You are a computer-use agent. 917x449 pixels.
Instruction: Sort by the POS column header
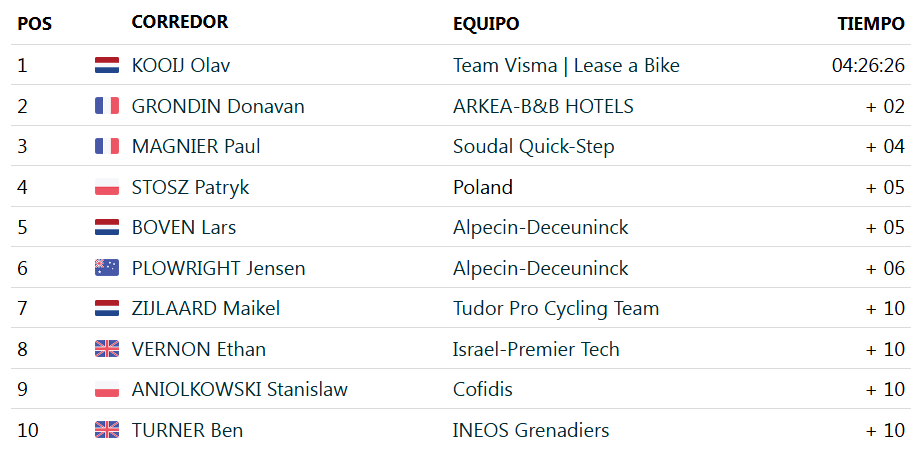(35, 24)
